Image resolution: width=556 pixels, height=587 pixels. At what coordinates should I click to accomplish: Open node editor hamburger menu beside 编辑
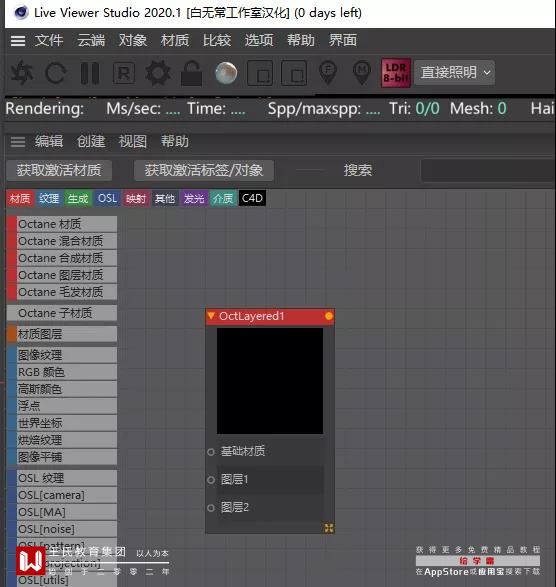click(18, 142)
